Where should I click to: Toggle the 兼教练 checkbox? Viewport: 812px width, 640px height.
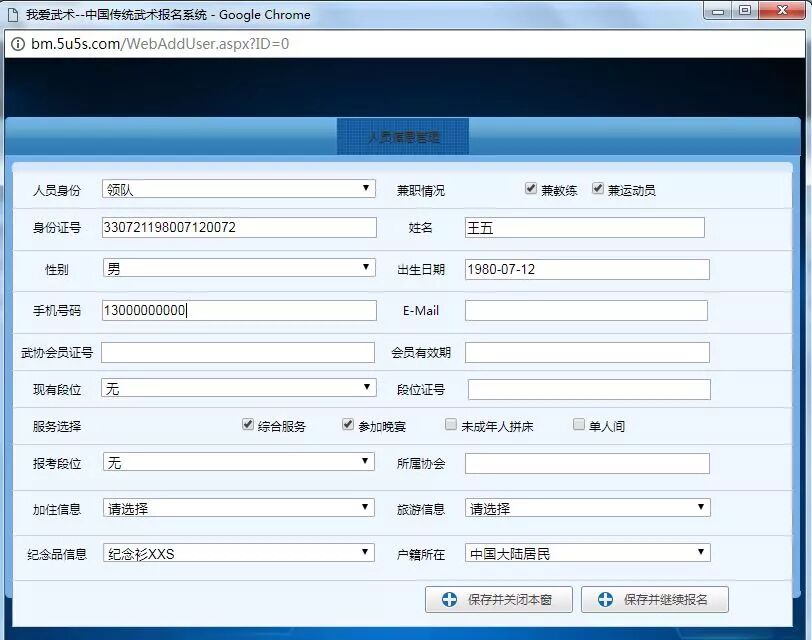[531, 189]
